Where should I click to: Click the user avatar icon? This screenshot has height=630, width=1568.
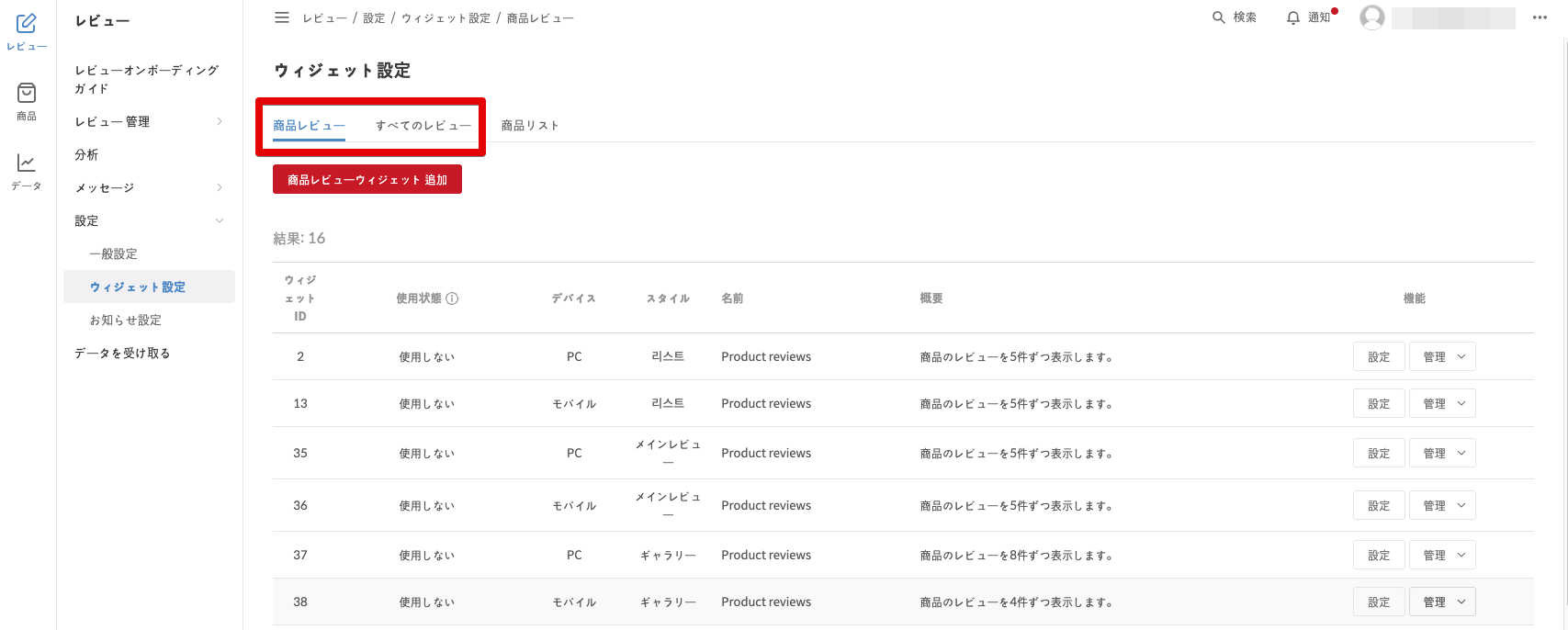[x=1372, y=17]
